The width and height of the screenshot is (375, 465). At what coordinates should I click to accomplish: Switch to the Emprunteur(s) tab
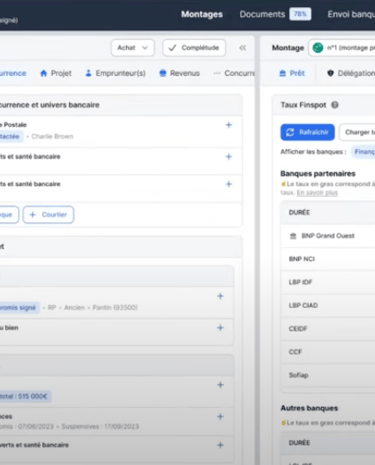click(x=116, y=73)
